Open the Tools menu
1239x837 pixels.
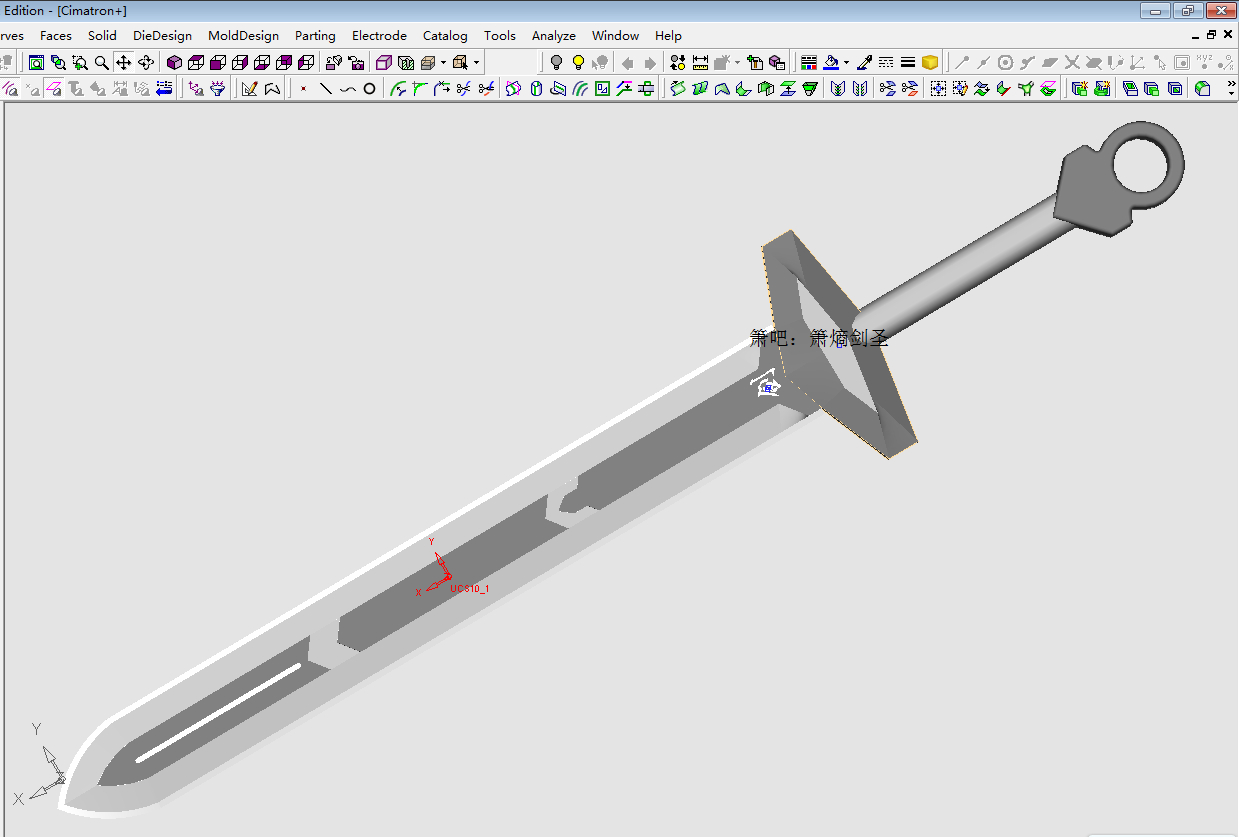tap(500, 35)
